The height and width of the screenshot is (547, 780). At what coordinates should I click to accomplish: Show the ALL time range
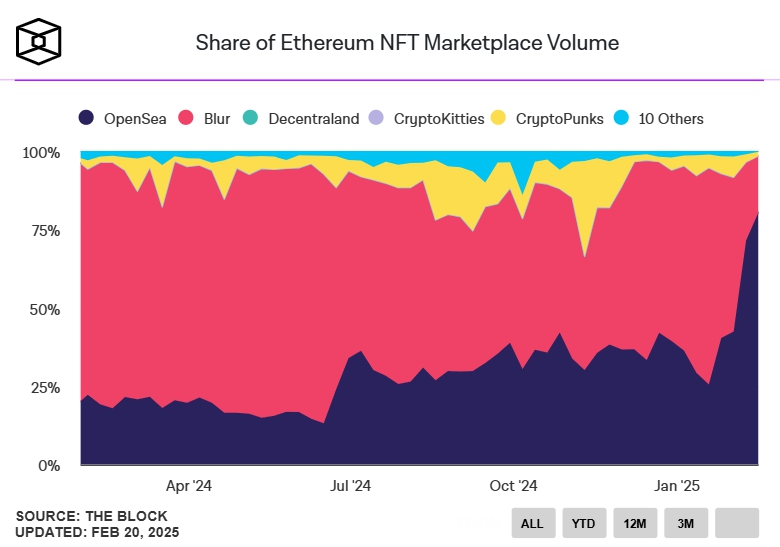532,522
